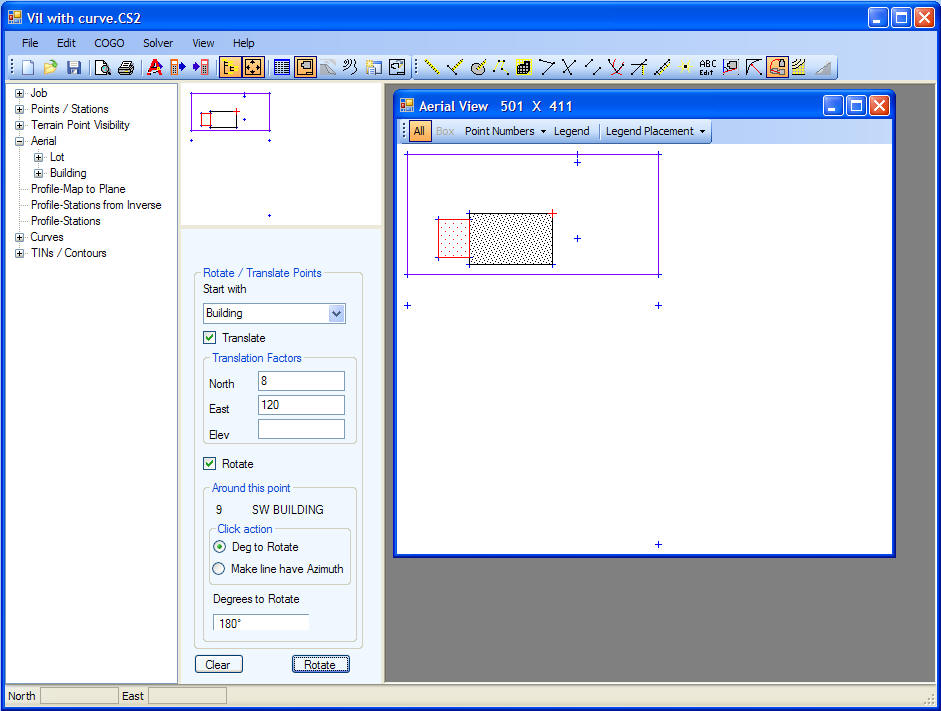Viewport: 941px width, 711px height.
Task: Select the radial circle tool
Action: click(478, 67)
